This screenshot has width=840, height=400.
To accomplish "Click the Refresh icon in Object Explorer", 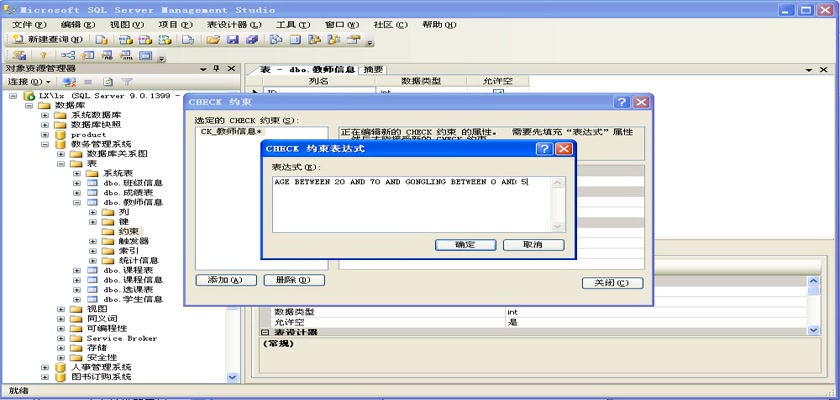I will coord(108,82).
